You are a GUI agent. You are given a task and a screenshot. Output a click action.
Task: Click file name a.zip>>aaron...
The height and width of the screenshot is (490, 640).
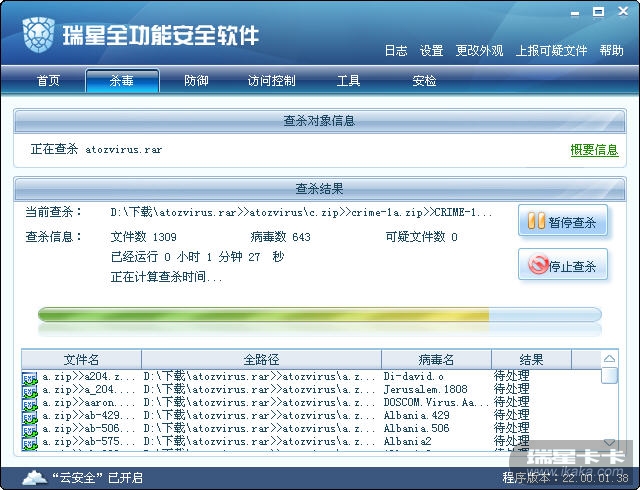[x=89, y=402]
